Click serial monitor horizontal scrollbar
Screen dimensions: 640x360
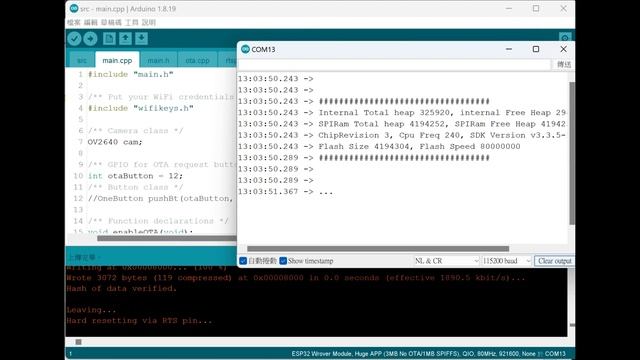point(378,249)
